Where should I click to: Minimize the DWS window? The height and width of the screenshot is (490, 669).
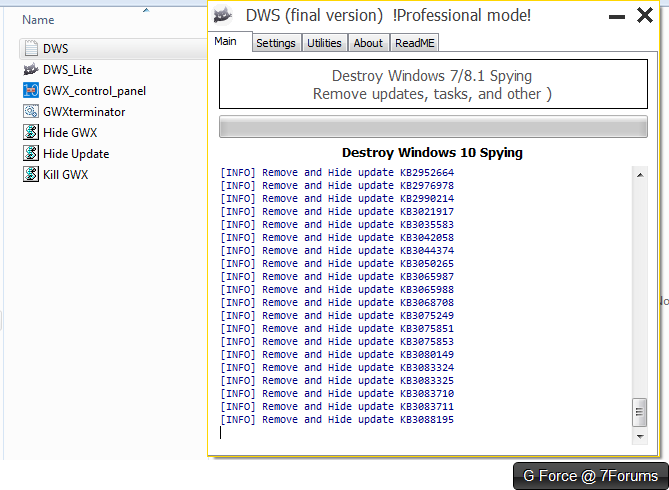pyautogui.click(x=617, y=17)
